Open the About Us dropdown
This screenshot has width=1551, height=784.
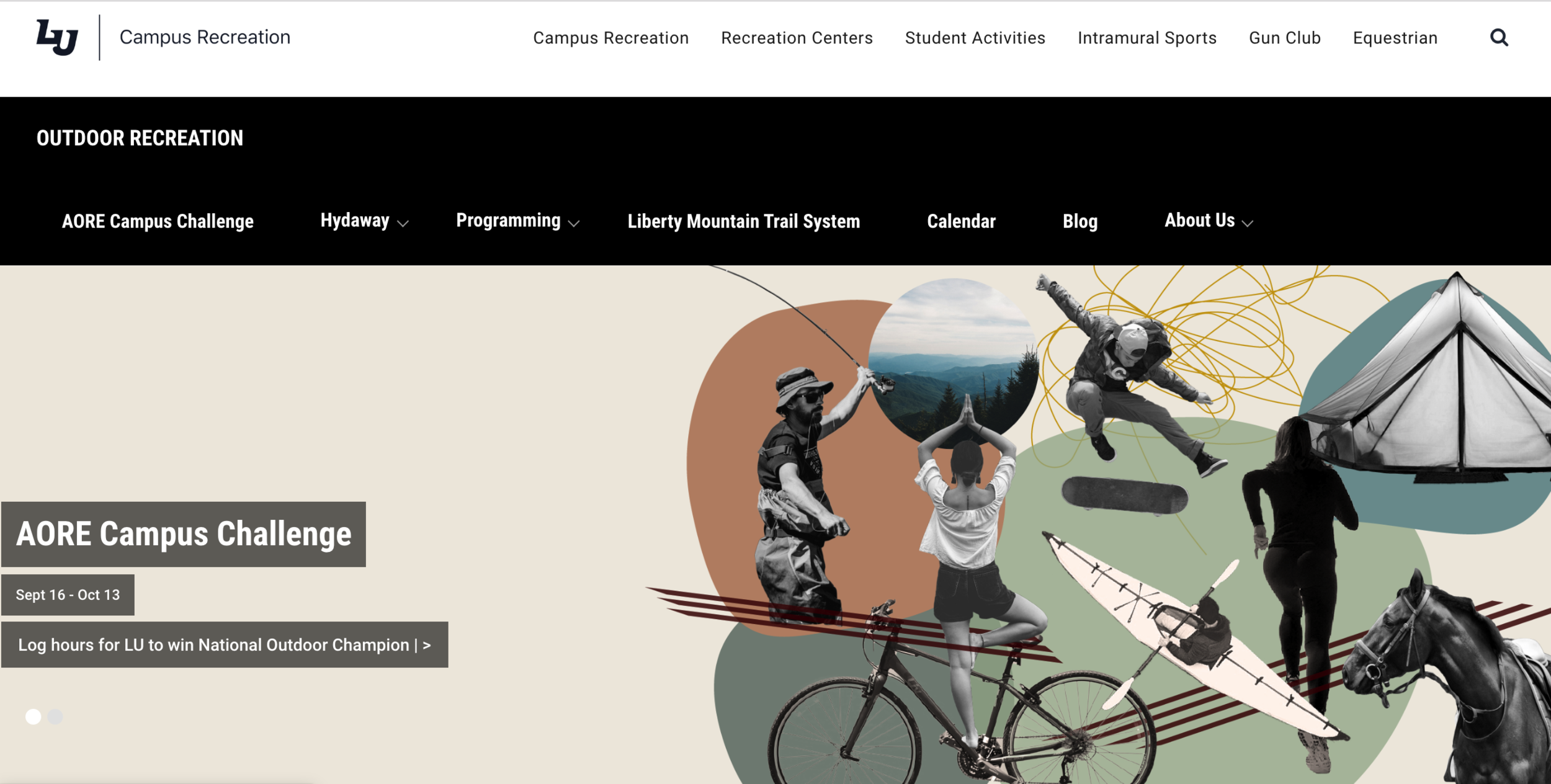coord(1209,221)
